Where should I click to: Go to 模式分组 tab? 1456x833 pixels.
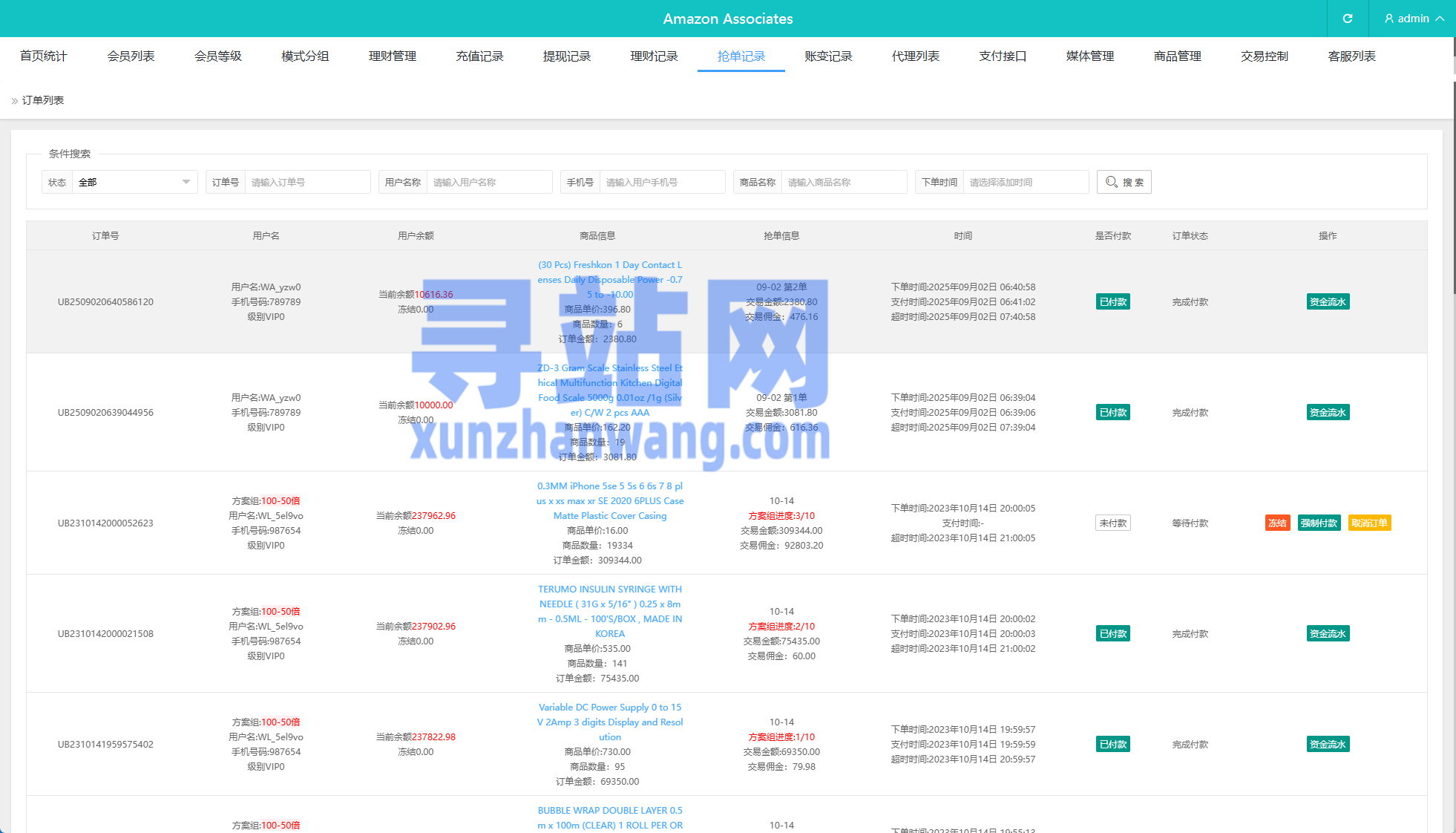(x=305, y=56)
